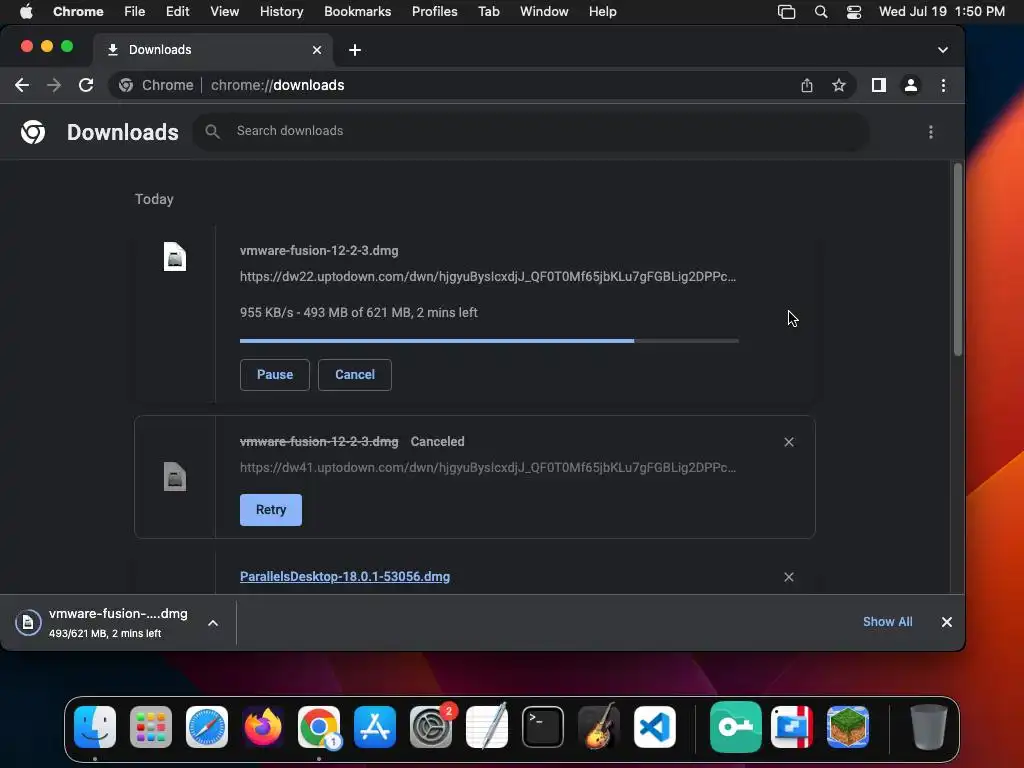Open the Window menu
This screenshot has width=1024, height=768.
point(544,11)
